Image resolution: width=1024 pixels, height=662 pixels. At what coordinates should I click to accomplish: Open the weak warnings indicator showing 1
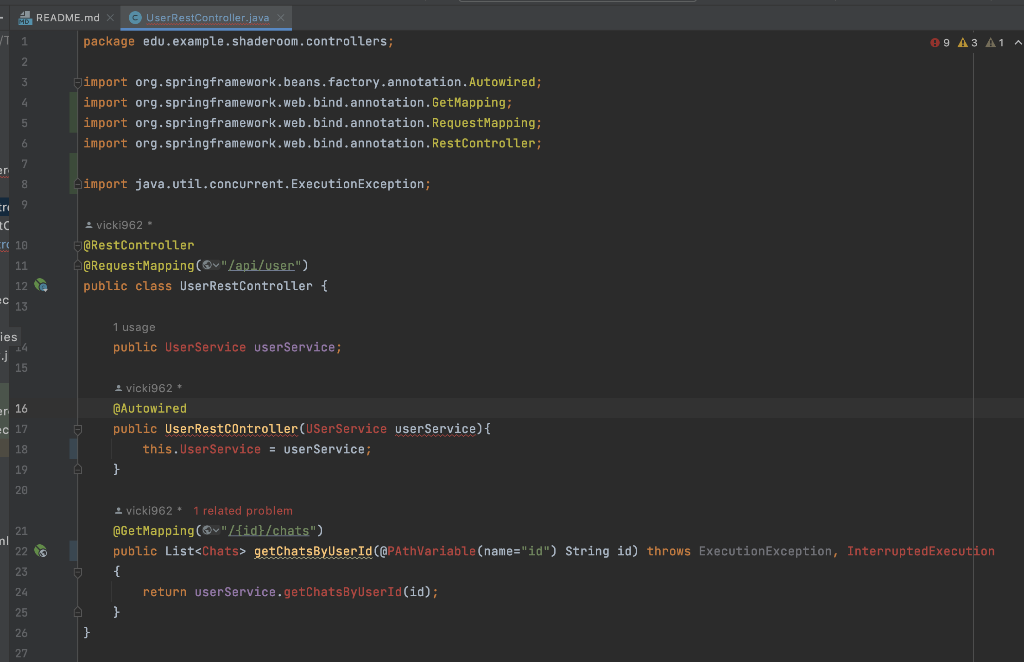pyautogui.click(x=995, y=42)
